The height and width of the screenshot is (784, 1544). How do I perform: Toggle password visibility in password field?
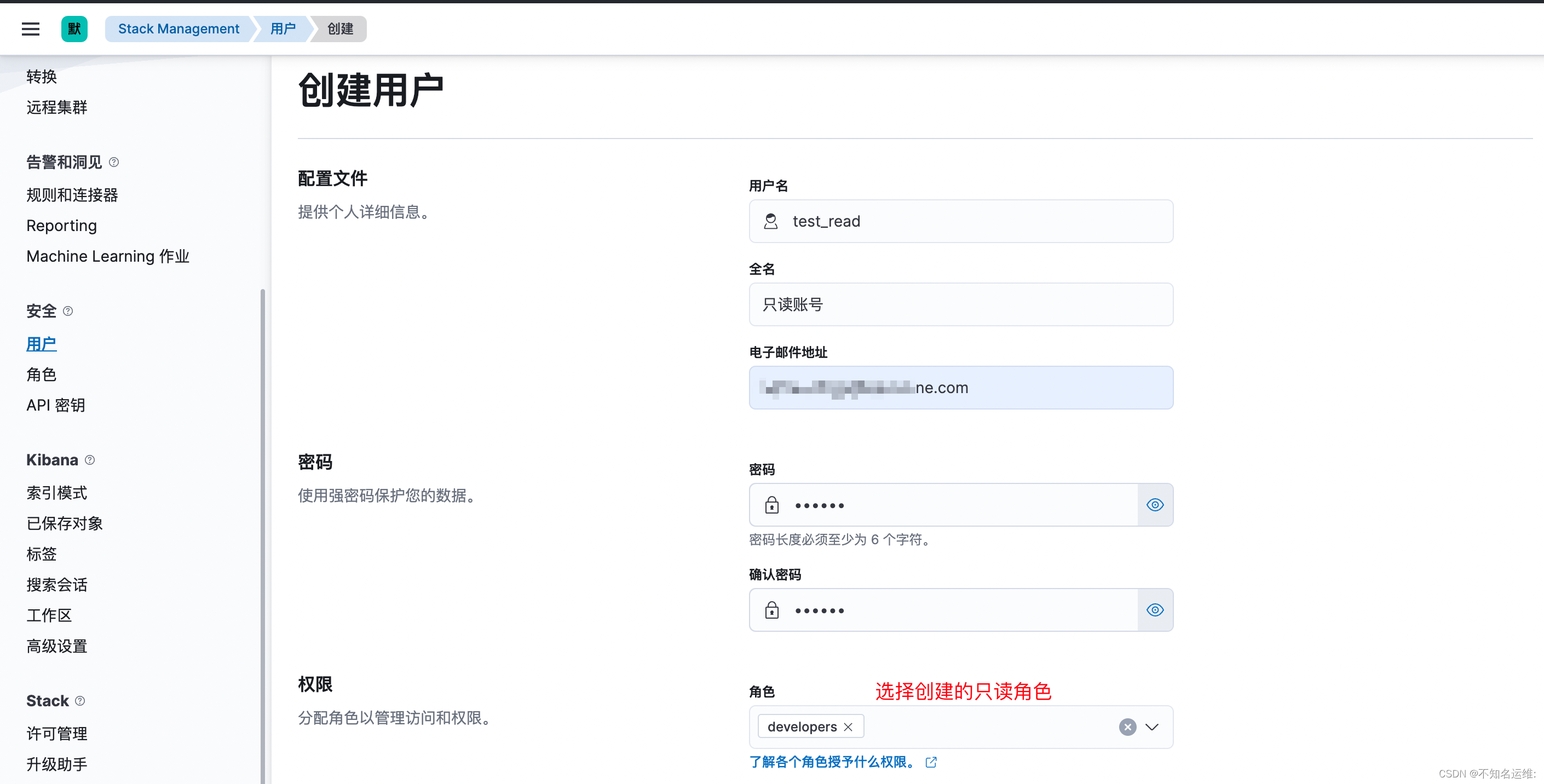(1155, 505)
